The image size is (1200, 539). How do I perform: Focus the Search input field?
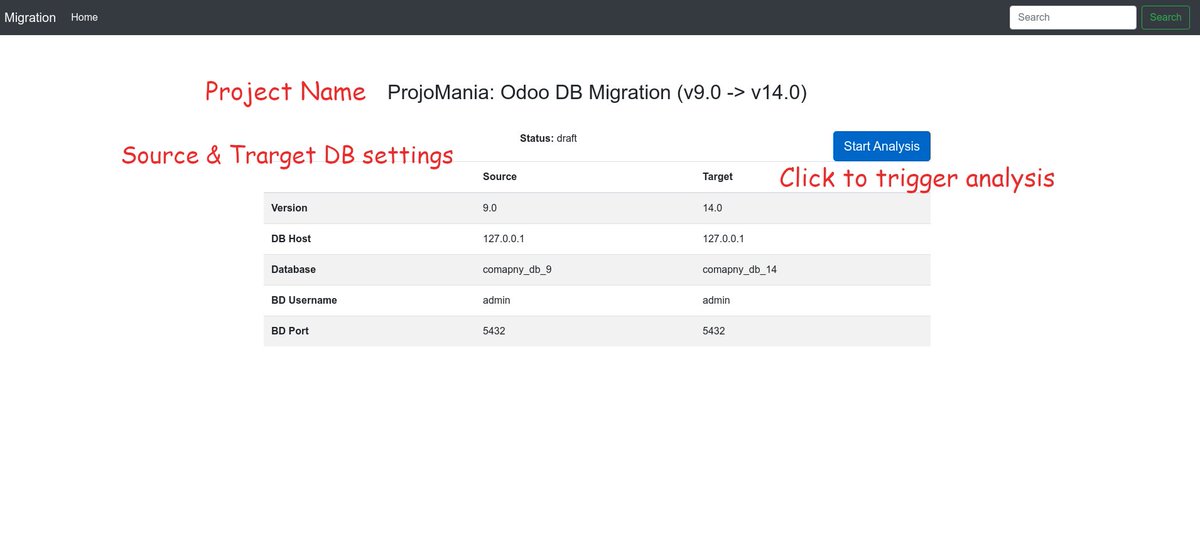click(x=1073, y=17)
